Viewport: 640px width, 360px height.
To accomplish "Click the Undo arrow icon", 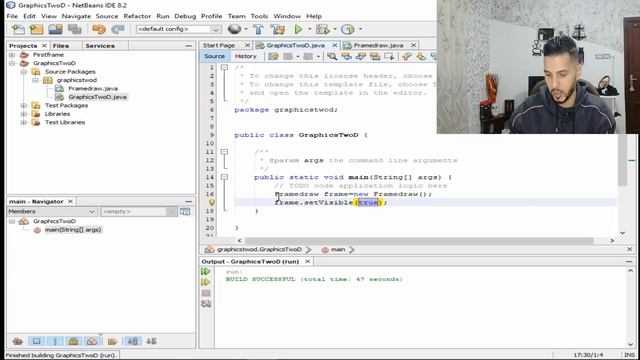I will pos(99,29).
